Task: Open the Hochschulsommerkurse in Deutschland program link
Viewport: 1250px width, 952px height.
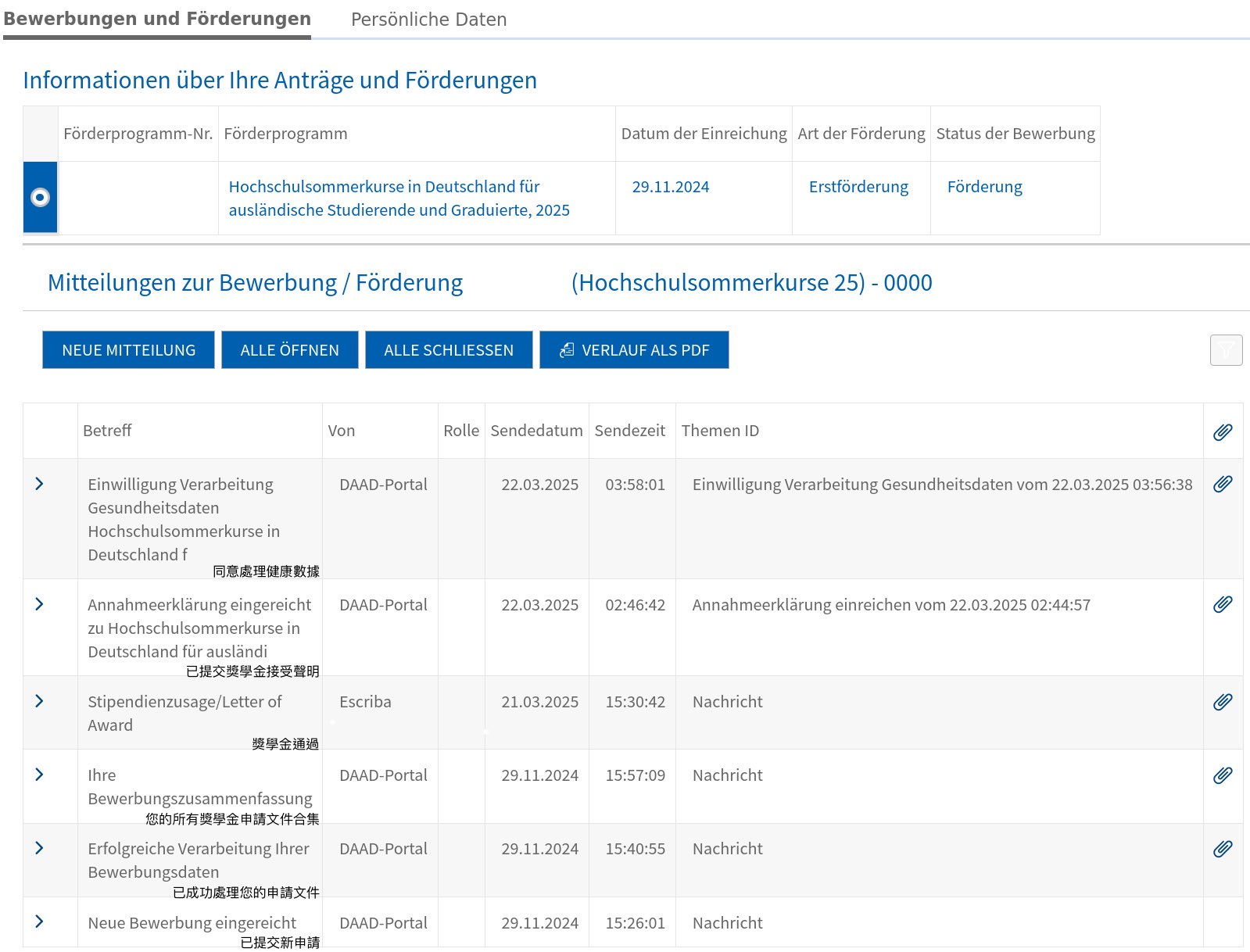Action: tap(399, 199)
